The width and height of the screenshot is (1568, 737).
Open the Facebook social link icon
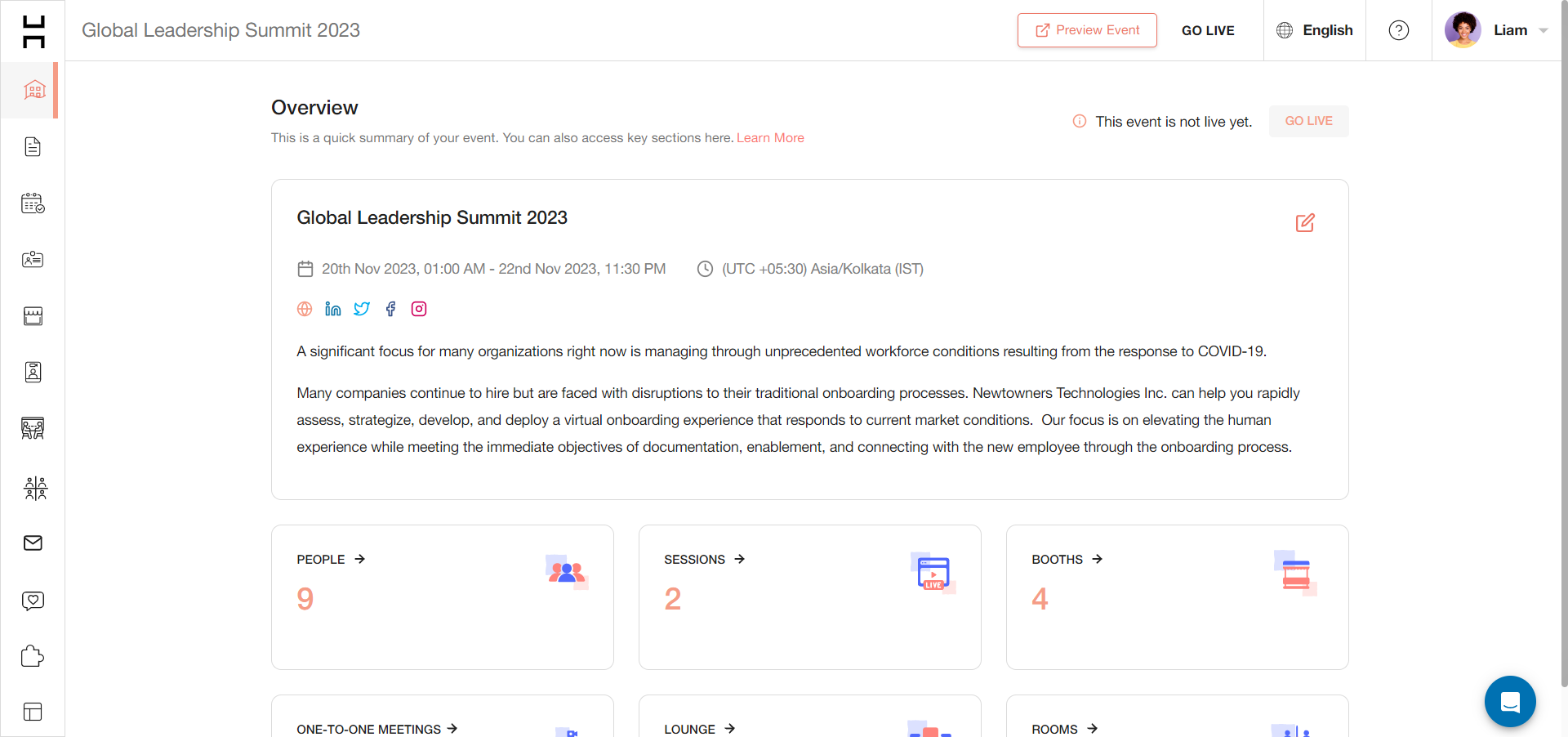[390, 309]
